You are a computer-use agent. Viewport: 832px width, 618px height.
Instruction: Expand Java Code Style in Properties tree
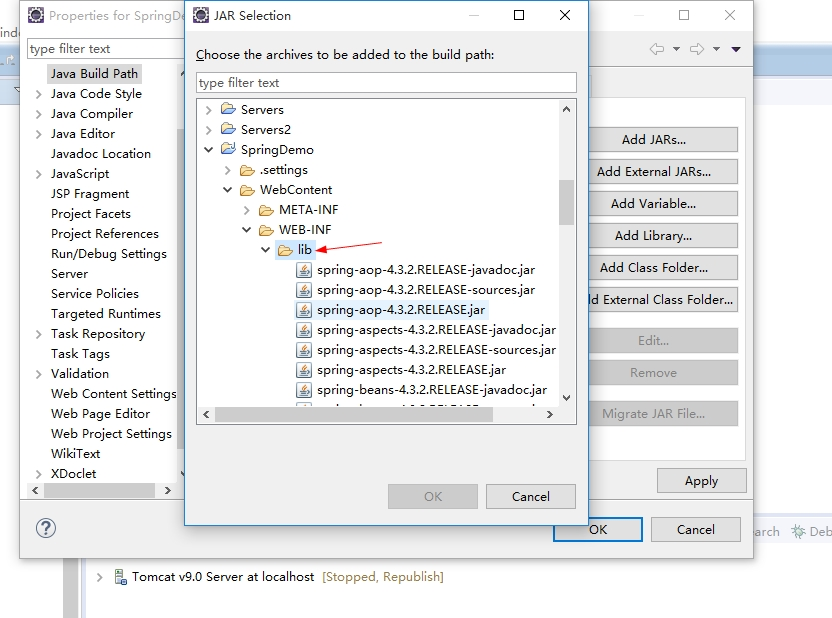38,94
